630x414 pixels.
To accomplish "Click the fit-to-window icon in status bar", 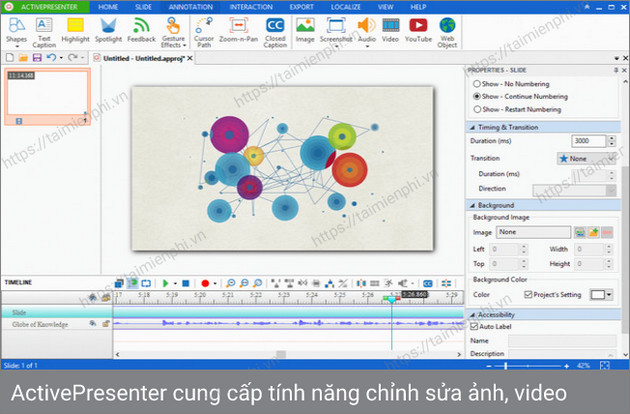I will pos(605,365).
